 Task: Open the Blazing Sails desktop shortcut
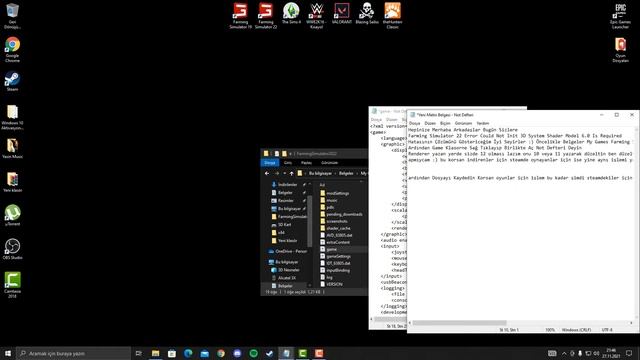(x=367, y=13)
